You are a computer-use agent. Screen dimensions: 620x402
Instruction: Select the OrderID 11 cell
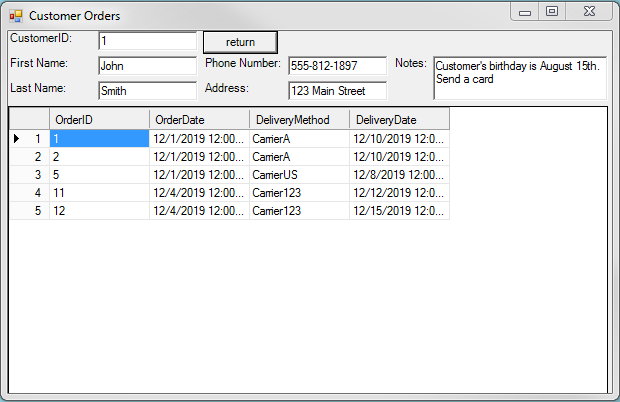click(x=99, y=193)
